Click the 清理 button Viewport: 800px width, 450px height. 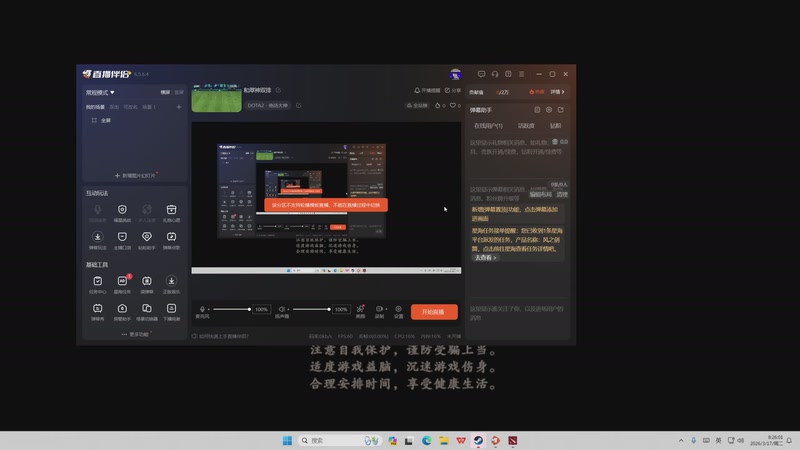pyautogui.click(x=562, y=194)
